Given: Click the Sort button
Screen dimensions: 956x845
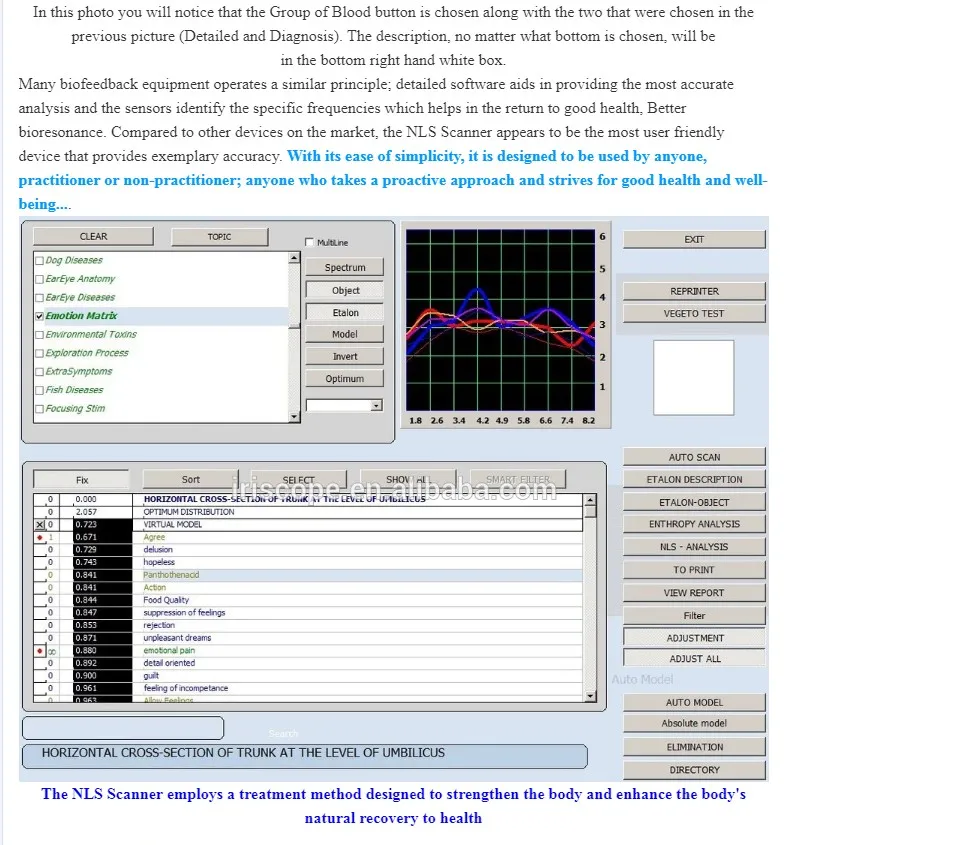Looking at the screenshot, I should [x=190, y=480].
